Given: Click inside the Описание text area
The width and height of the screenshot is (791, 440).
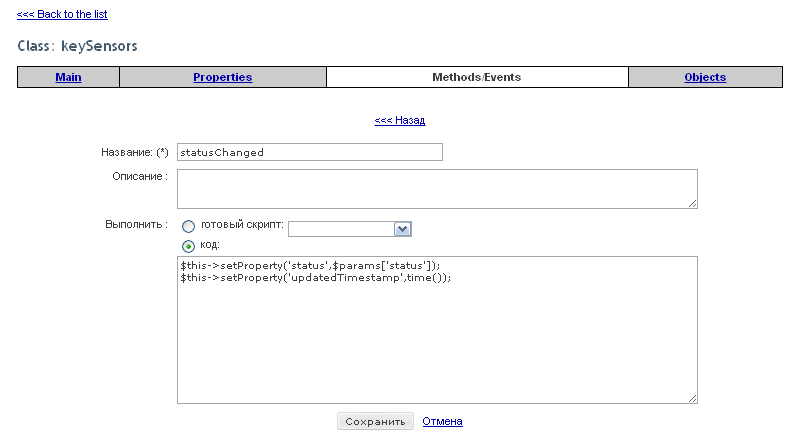Looking at the screenshot, I should pos(437,189).
